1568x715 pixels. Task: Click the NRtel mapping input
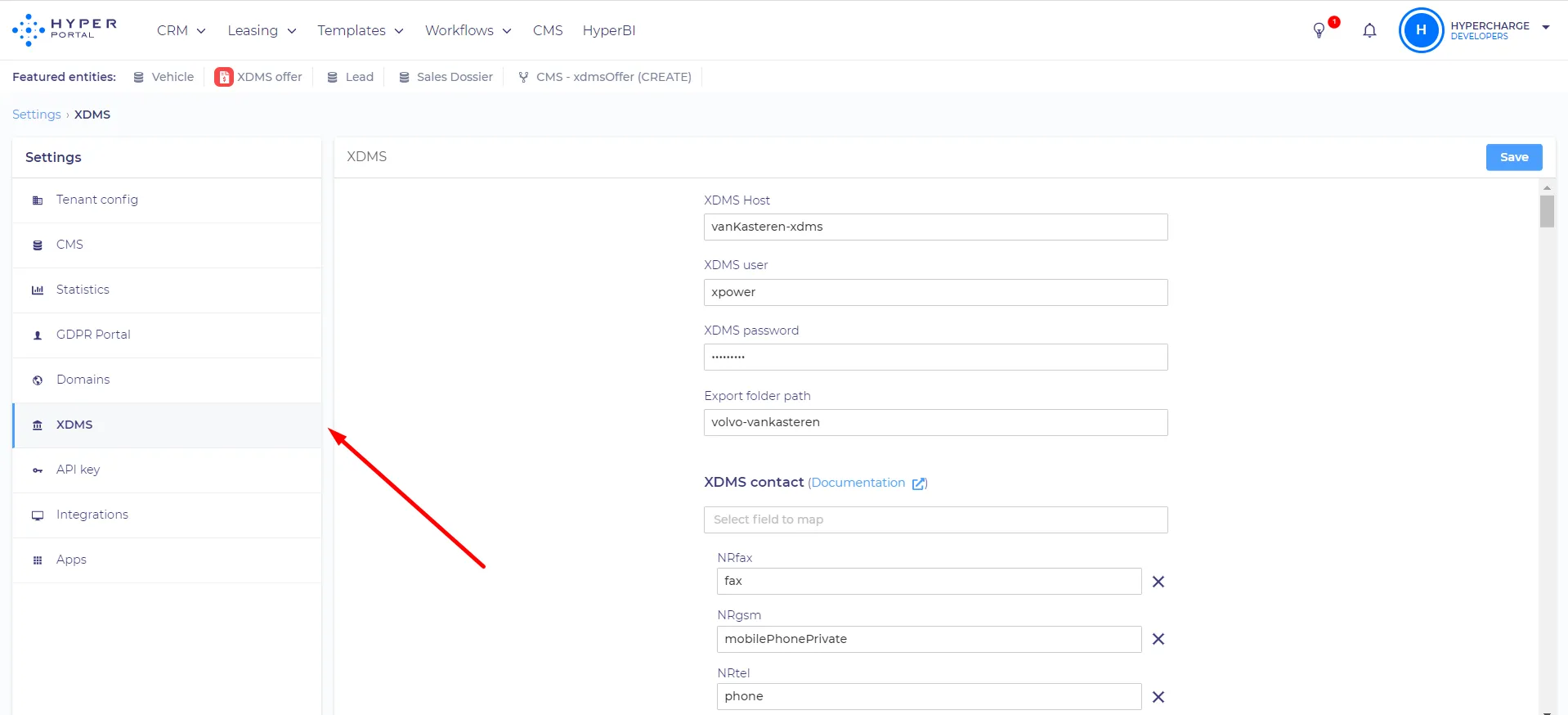point(930,697)
